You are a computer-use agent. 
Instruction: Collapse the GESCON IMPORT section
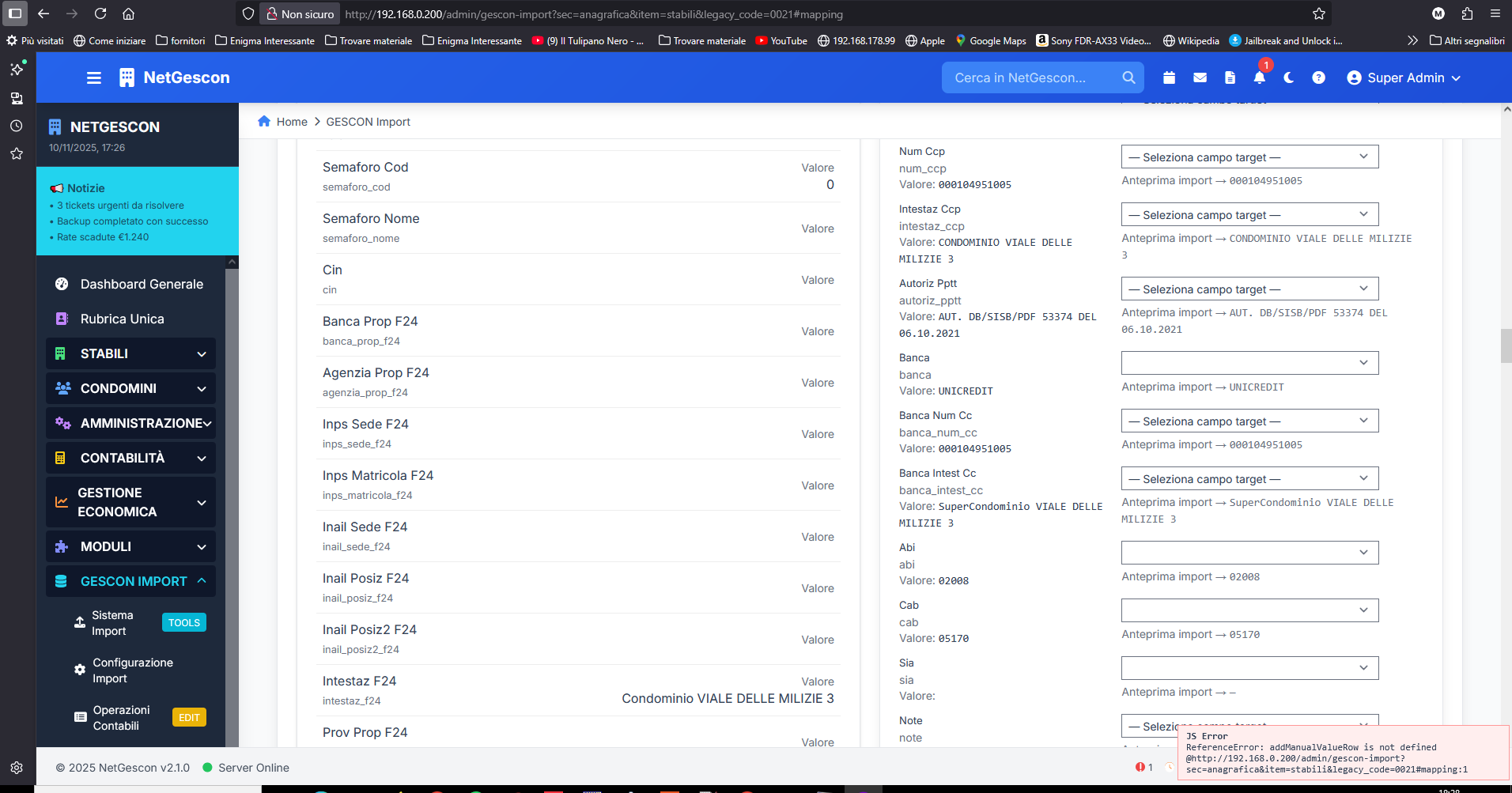point(130,581)
